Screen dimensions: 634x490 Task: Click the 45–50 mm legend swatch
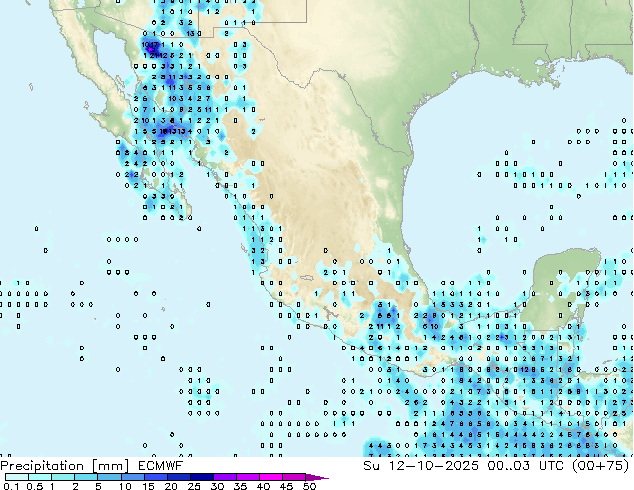point(294,477)
